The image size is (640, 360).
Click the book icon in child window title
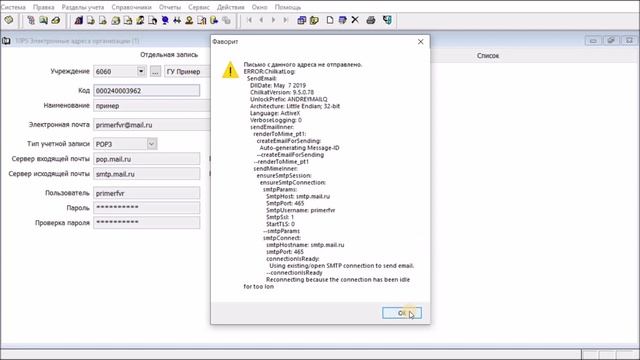[x=6, y=41]
